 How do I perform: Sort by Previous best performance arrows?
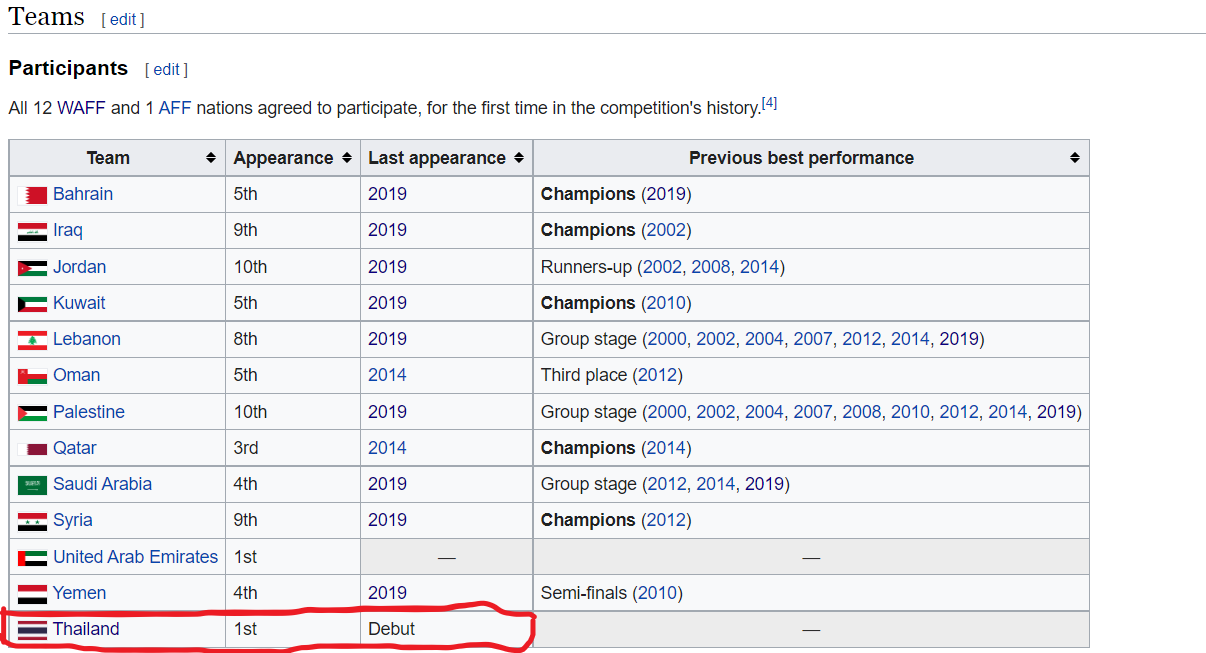[x=1075, y=158]
